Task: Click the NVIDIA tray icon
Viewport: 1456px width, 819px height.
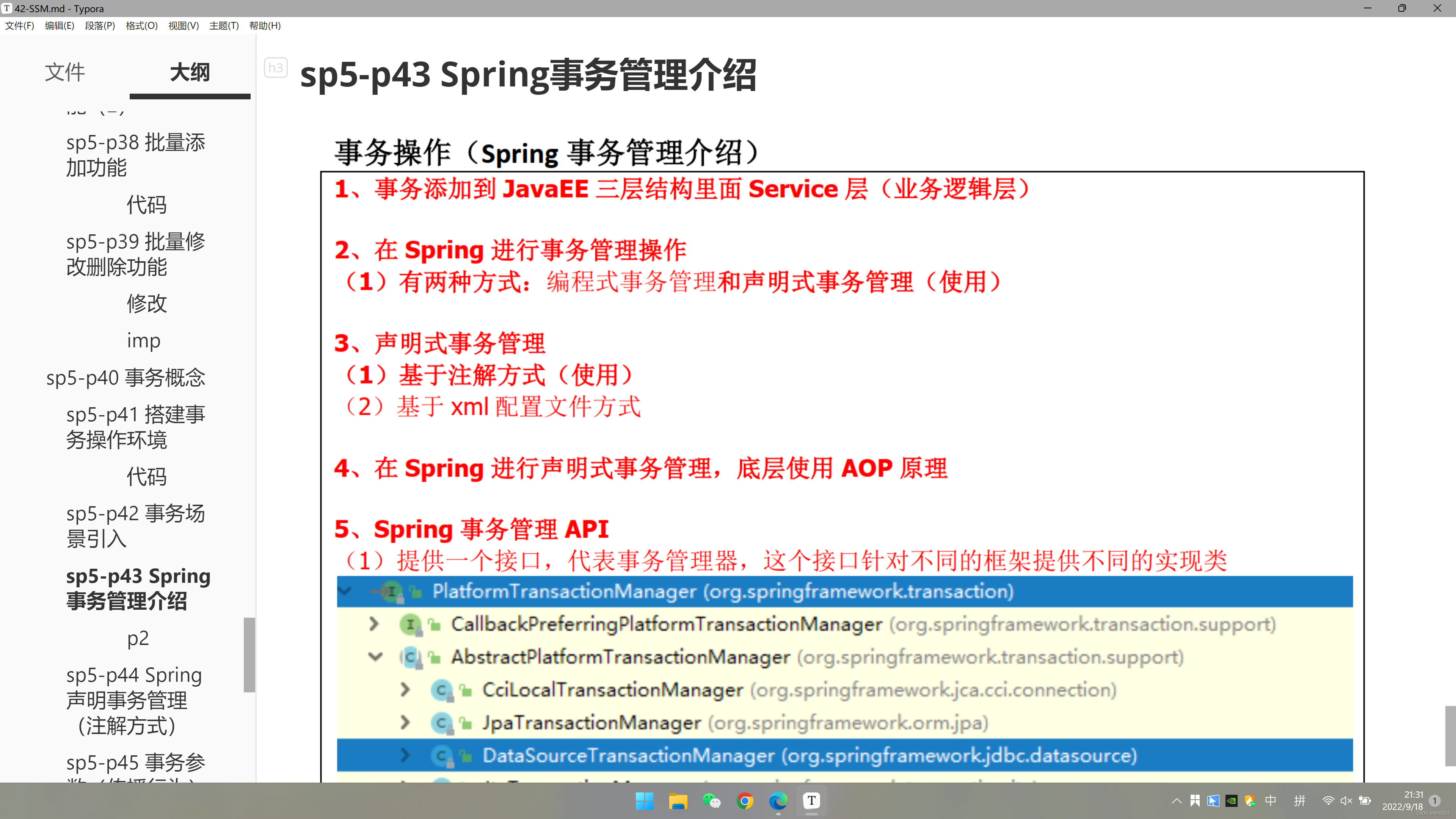Action: click(1231, 800)
